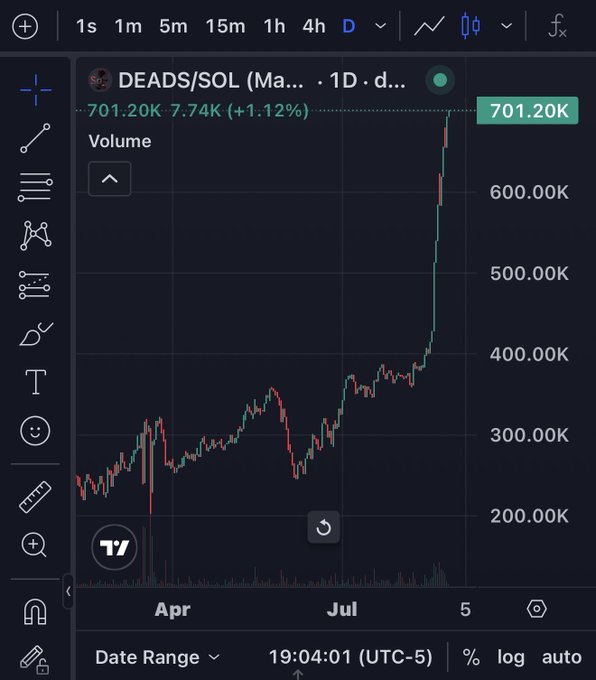Viewport: 596px width, 680px height.
Task: Toggle percent scale mode
Action: [x=471, y=657]
